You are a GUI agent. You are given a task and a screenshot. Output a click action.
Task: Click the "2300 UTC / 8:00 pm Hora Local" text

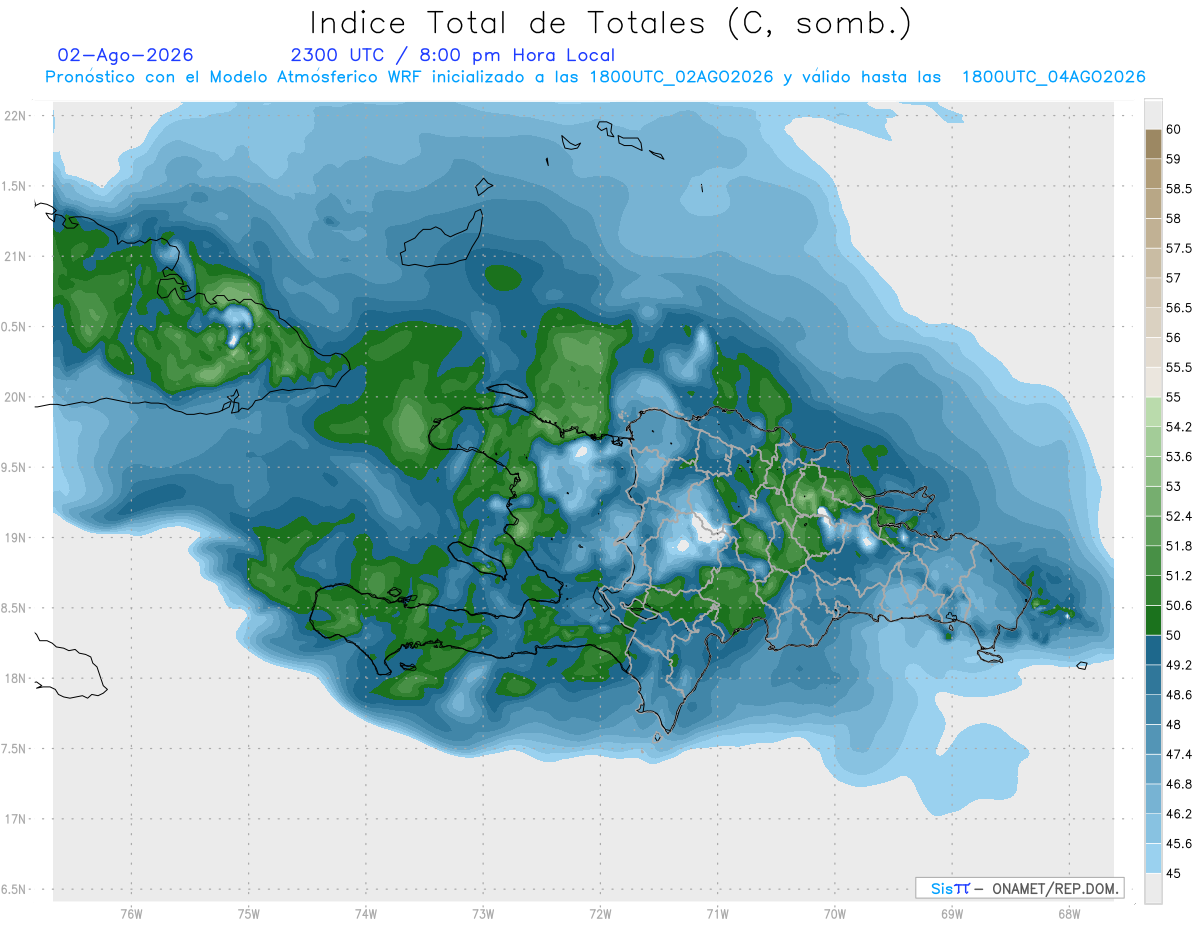453,55
